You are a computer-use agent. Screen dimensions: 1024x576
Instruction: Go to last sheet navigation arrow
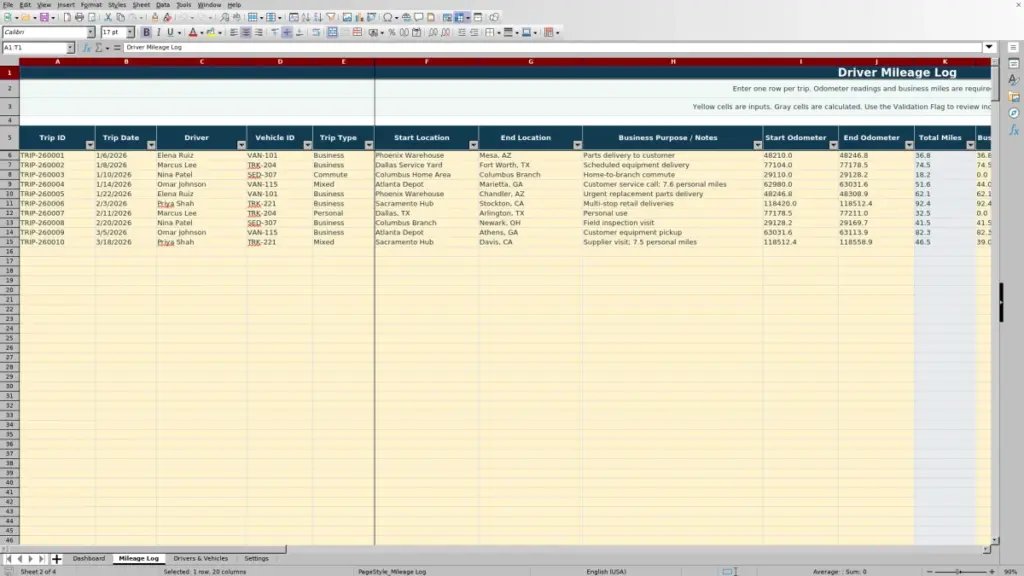(x=41, y=559)
